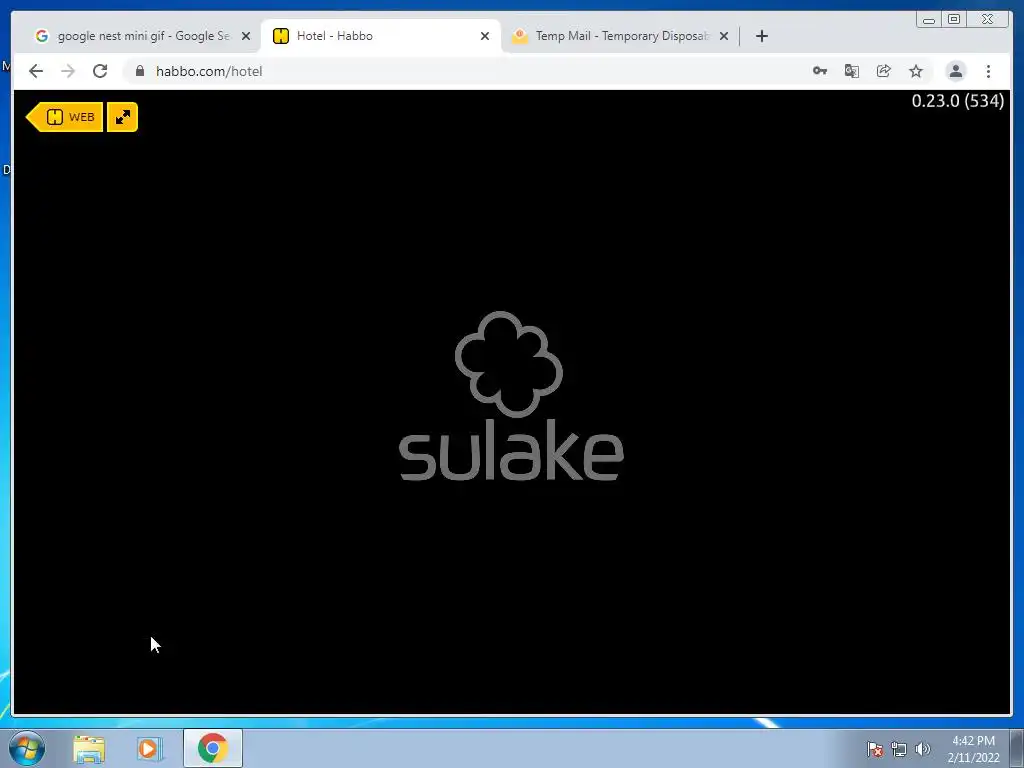Reload the Habbo hotel page

tap(100, 71)
